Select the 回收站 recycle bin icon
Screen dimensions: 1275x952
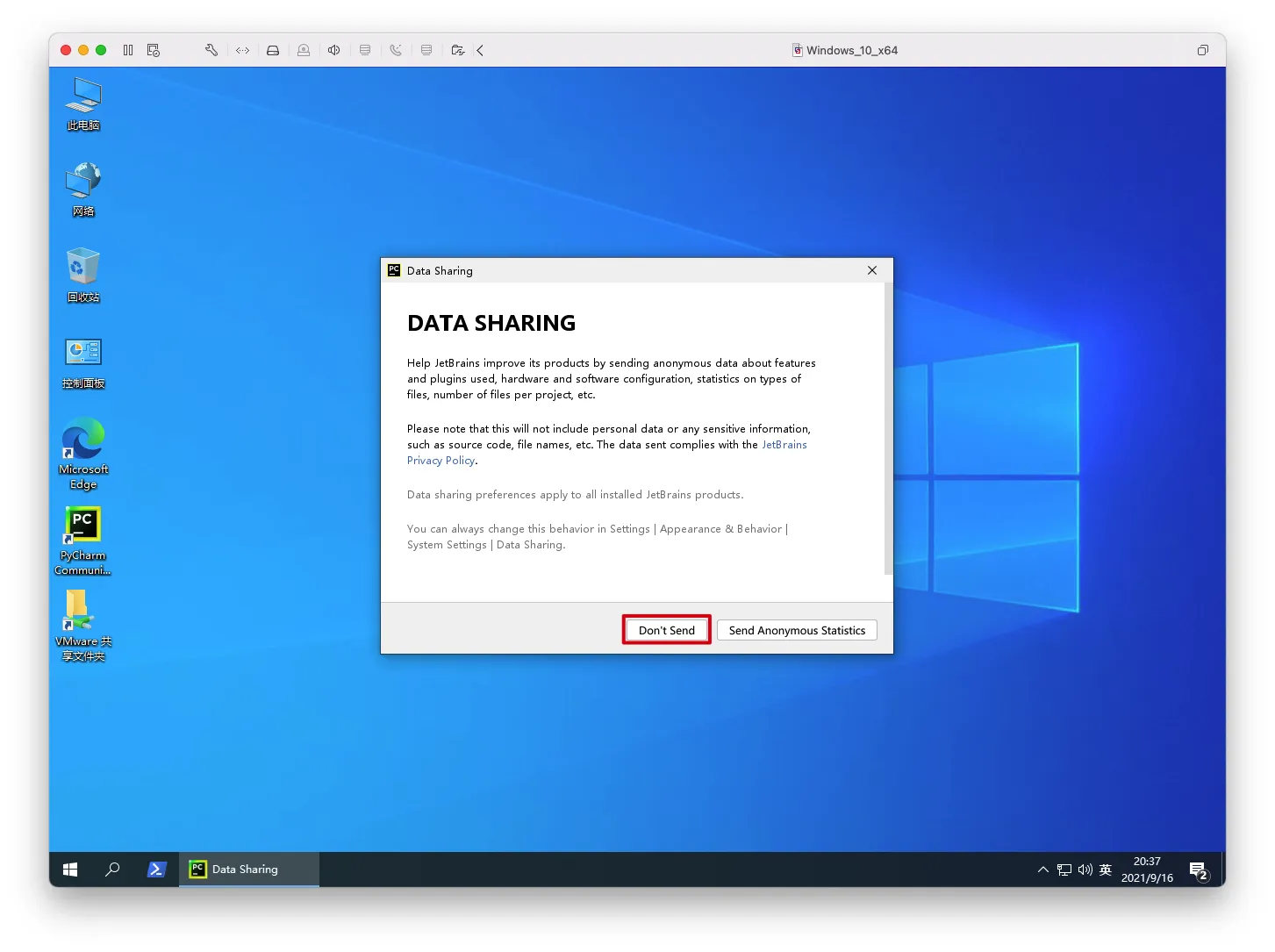(x=83, y=276)
